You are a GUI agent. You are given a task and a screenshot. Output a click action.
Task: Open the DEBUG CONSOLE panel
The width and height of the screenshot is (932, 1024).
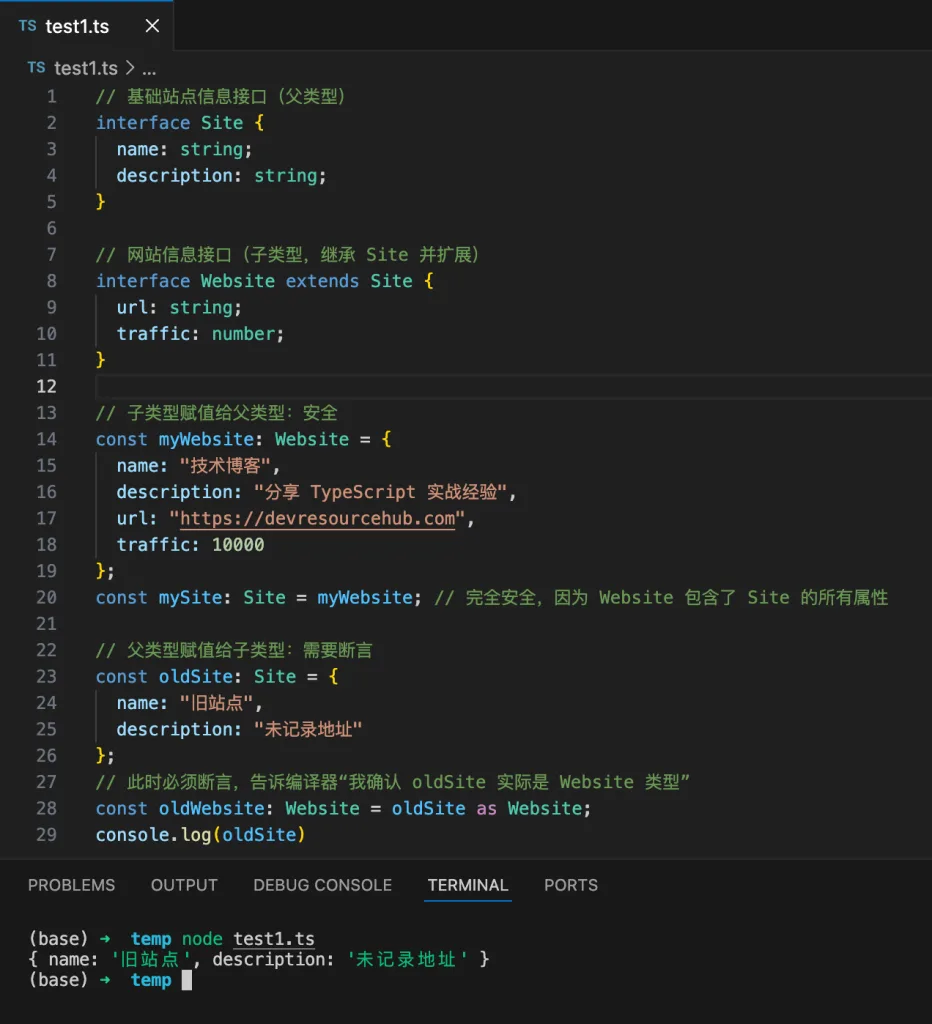[x=322, y=885]
